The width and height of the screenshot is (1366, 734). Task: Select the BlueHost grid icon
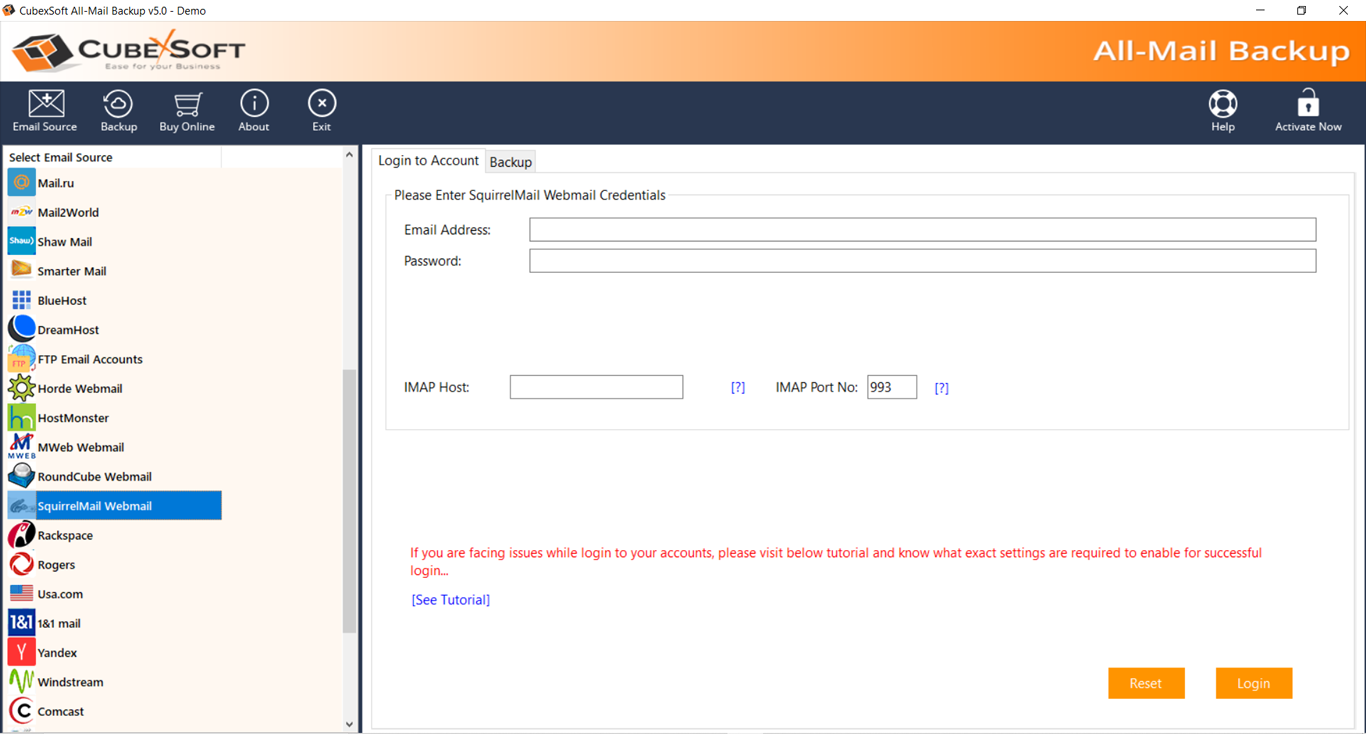pyautogui.click(x=21, y=300)
